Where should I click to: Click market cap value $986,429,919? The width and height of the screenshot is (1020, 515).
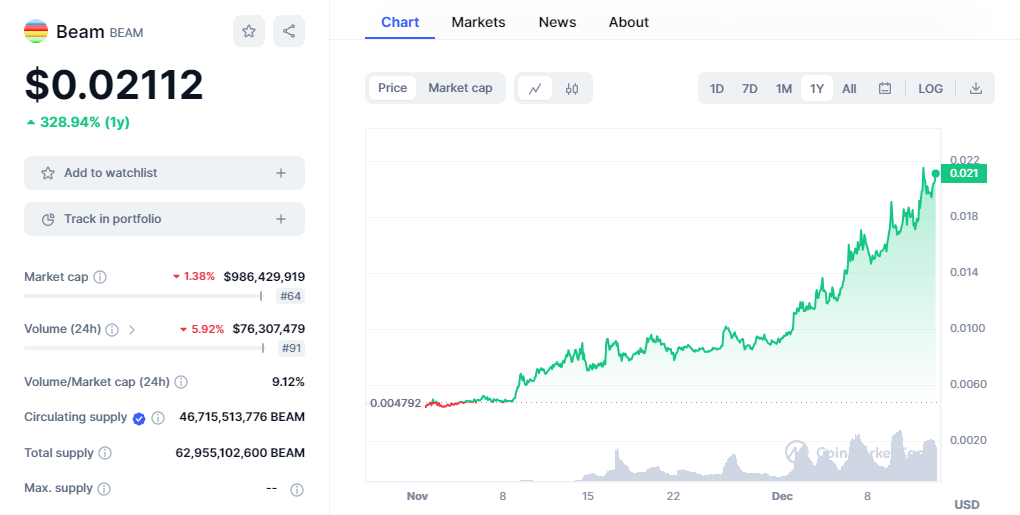point(264,277)
